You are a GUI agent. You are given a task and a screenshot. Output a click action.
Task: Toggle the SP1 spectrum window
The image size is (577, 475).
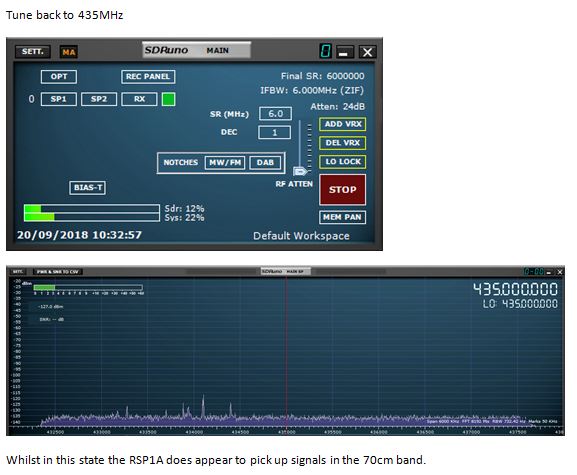[59, 99]
